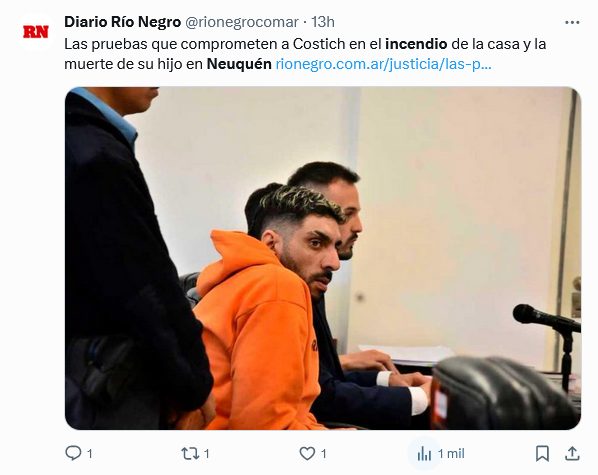Open the three-dot more options menu
The width and height of the screenshot is (598, 475).
point(572,23)
